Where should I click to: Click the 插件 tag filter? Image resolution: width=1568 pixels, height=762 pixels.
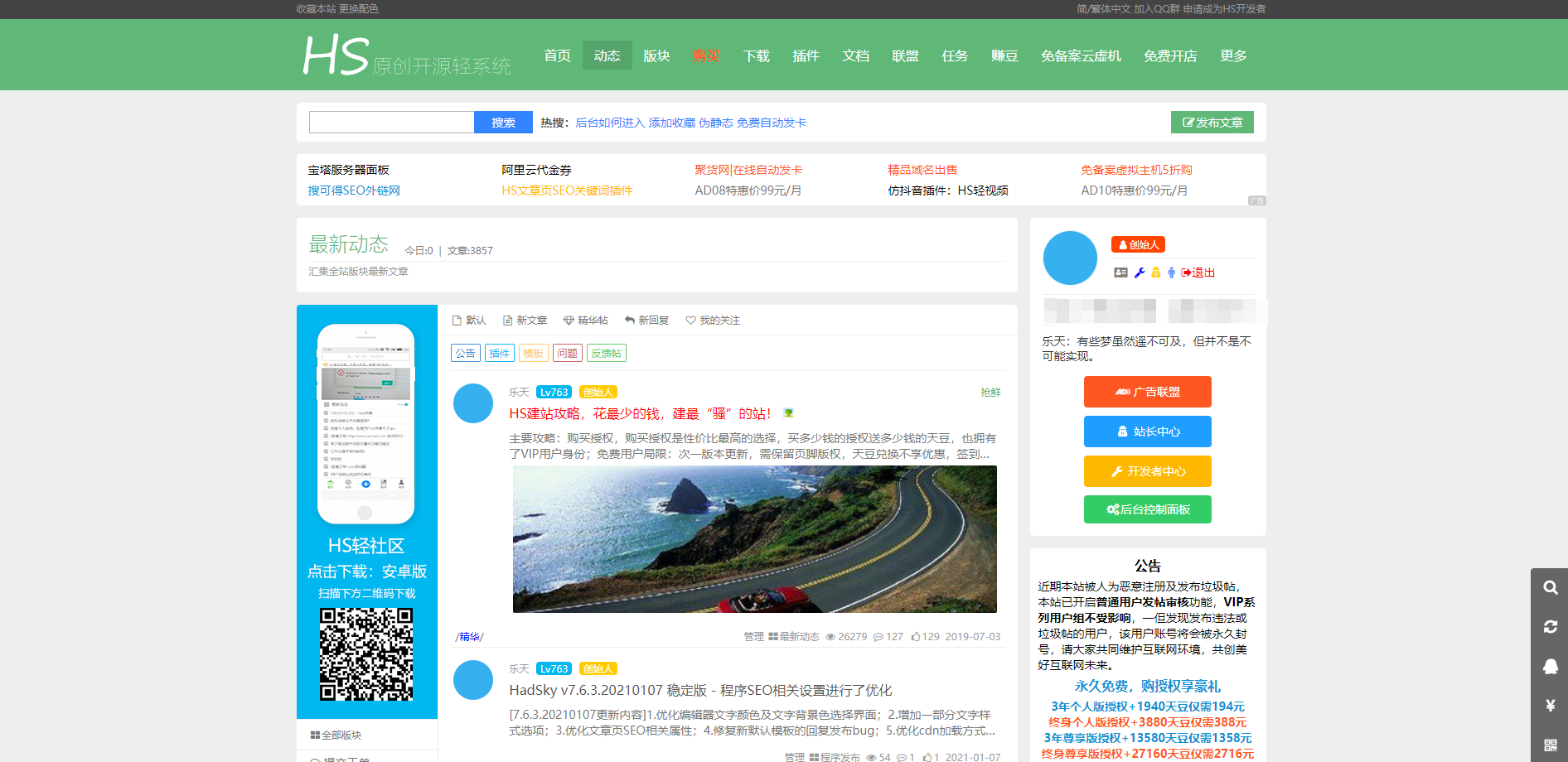click(x=500, y=353)
